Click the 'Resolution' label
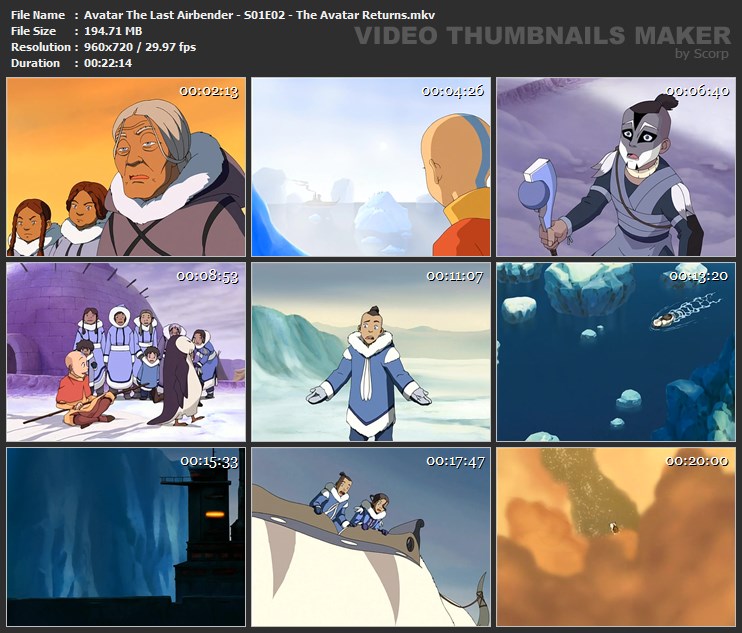This screenshot has width=742, height=633. pos(41,47)
